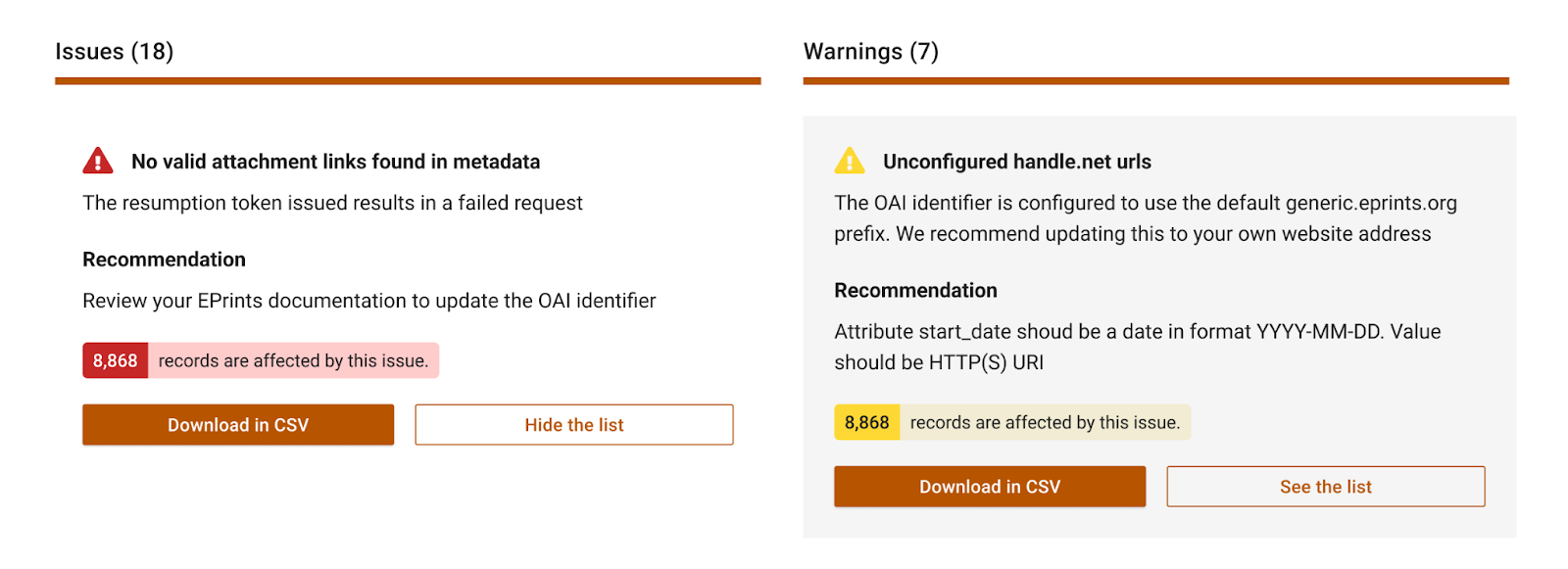The image size is (1568, 569).
Task: Click pink 'records are affected by this issue' label
Action: 293,360
